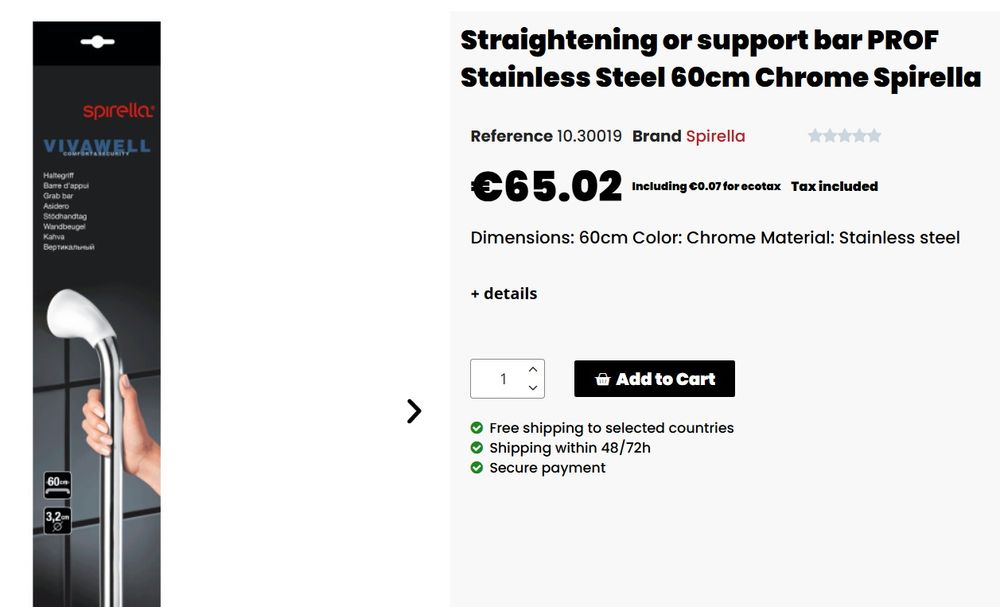Rate the product one star

(x=815, y=136)
